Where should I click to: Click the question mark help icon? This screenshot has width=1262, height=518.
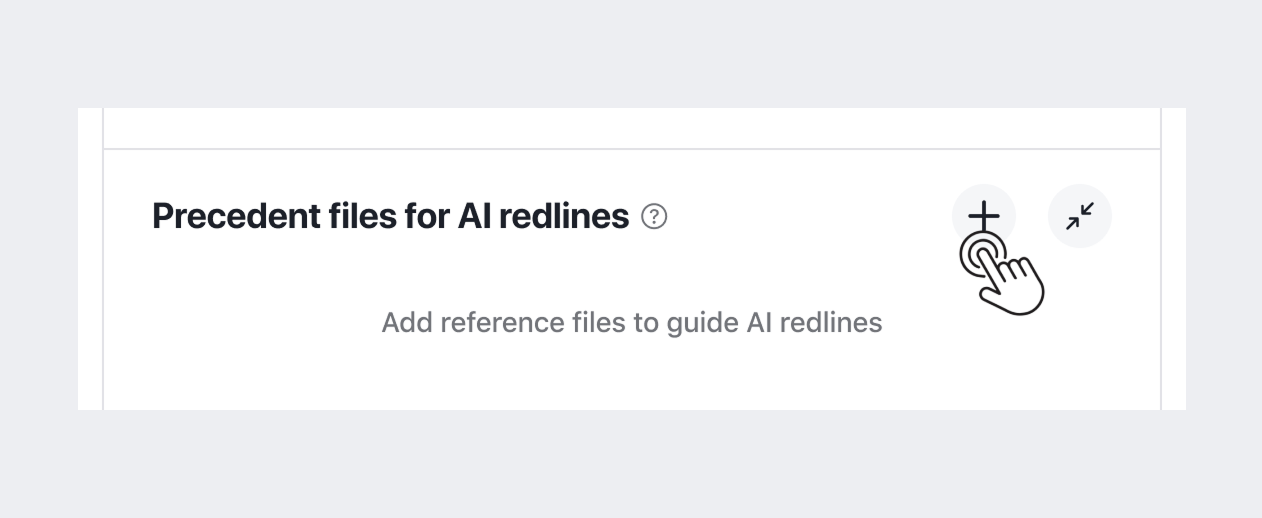[654, 216]
